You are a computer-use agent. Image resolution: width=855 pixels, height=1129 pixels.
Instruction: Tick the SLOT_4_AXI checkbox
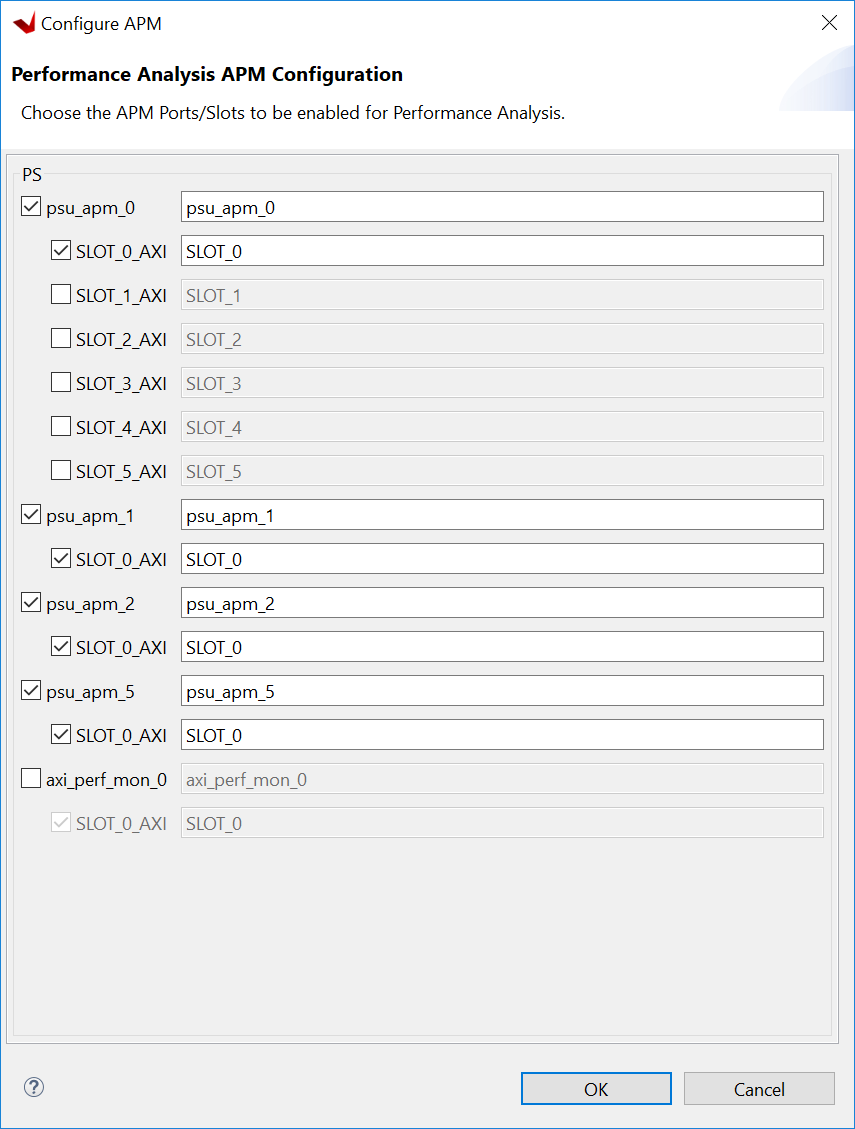tap(61, 427)
